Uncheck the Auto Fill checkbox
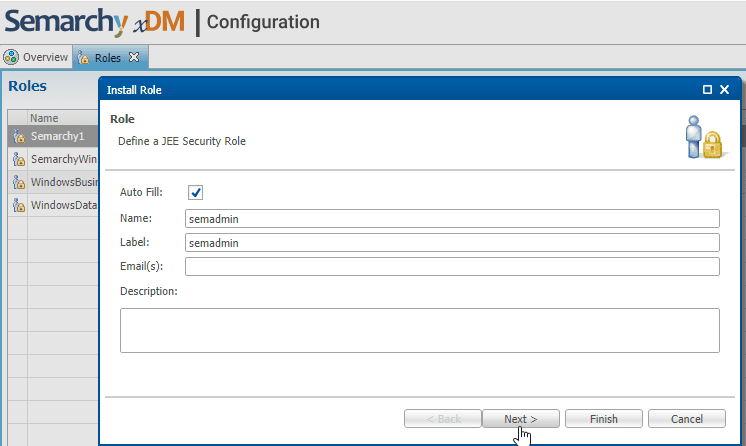This screenshot has height=446, width=746. pyautogui.click(x=196, y=192)
